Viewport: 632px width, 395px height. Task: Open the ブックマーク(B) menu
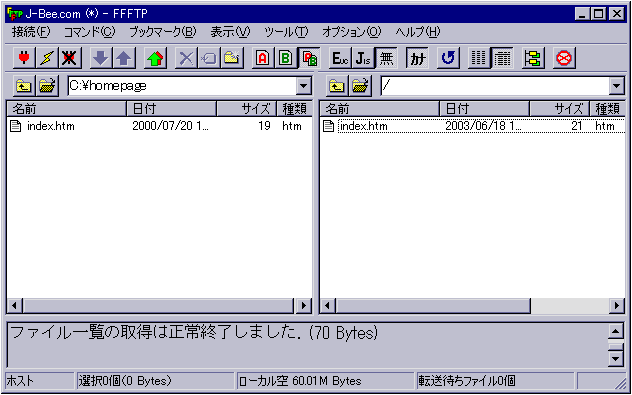(x=162, y=32)
